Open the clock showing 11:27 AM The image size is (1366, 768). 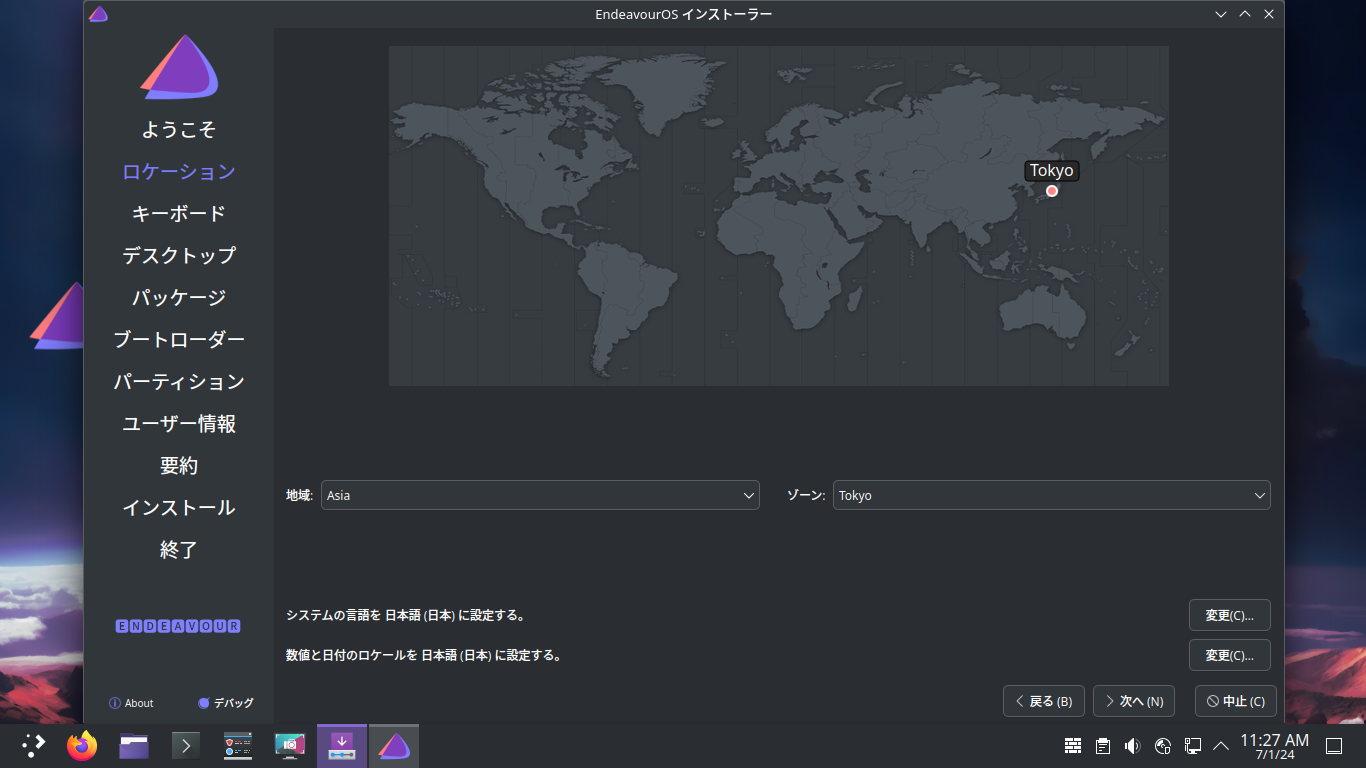click(1274, 746)
